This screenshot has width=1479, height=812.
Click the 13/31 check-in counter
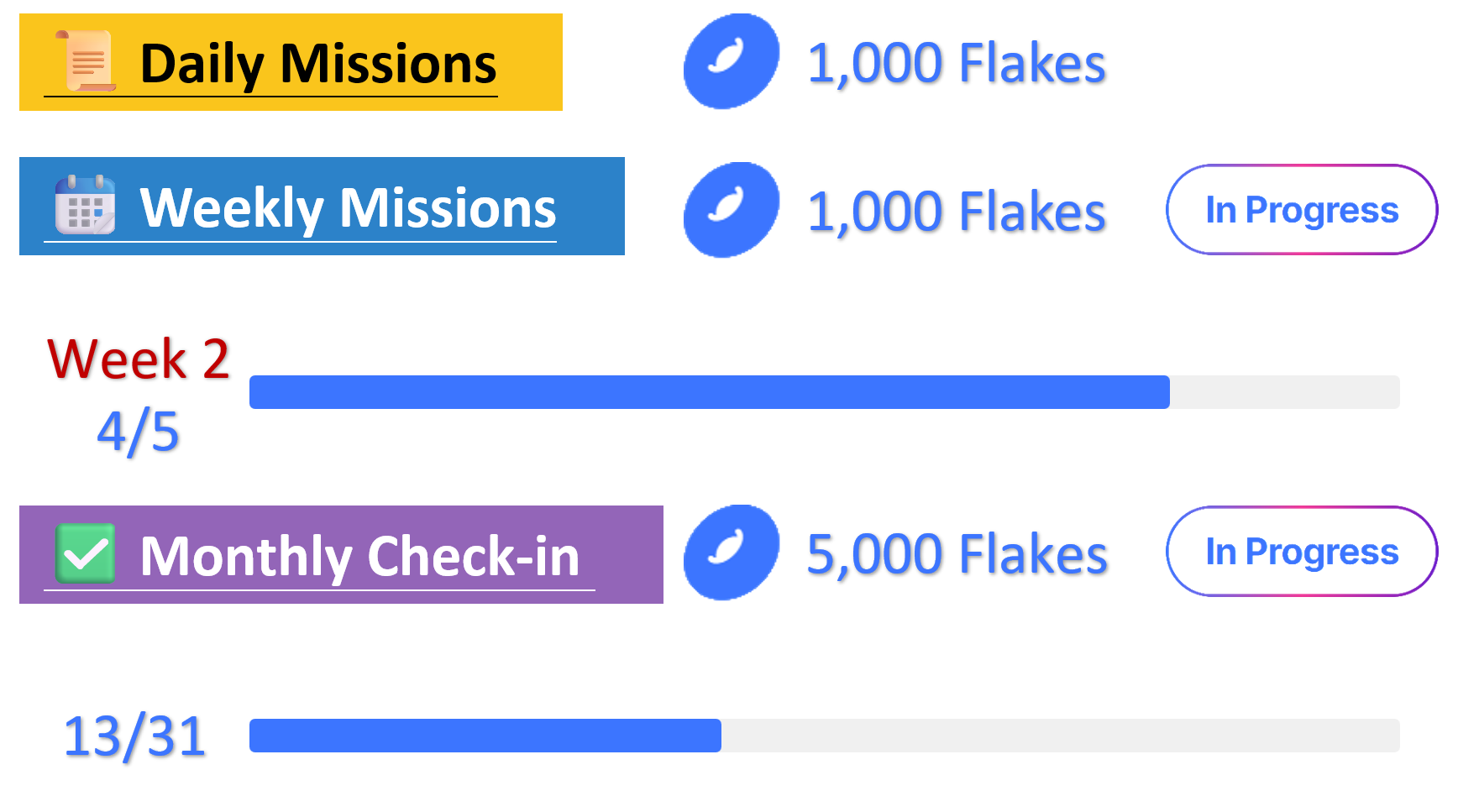(x=134, y=736)
